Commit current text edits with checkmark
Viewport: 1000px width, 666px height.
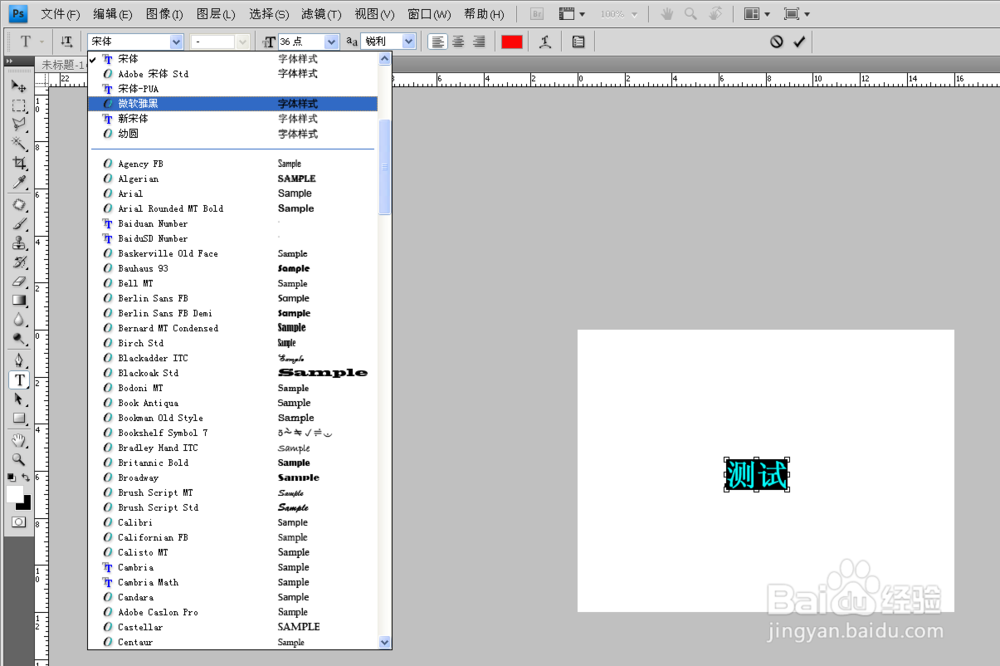[799, 41]
